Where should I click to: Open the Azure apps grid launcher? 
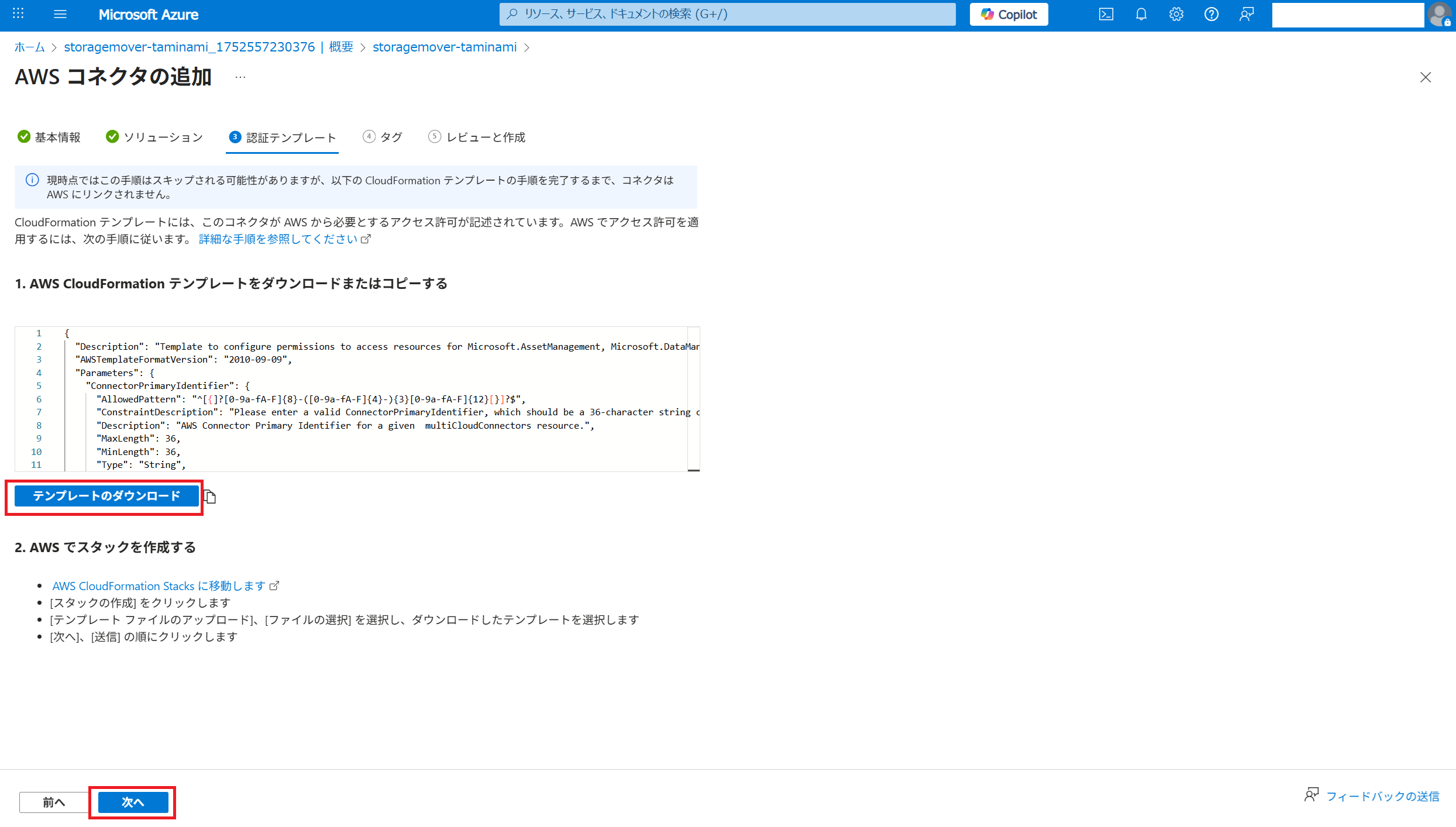pyautogui.click(x=18, y=14)
